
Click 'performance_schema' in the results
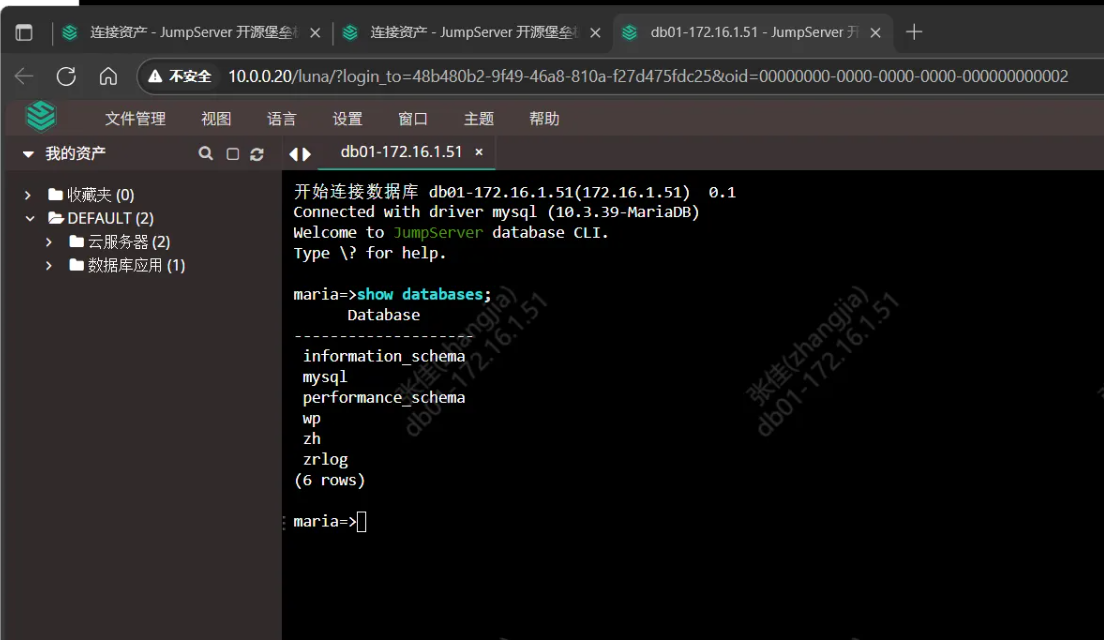[x=384, y=398]
